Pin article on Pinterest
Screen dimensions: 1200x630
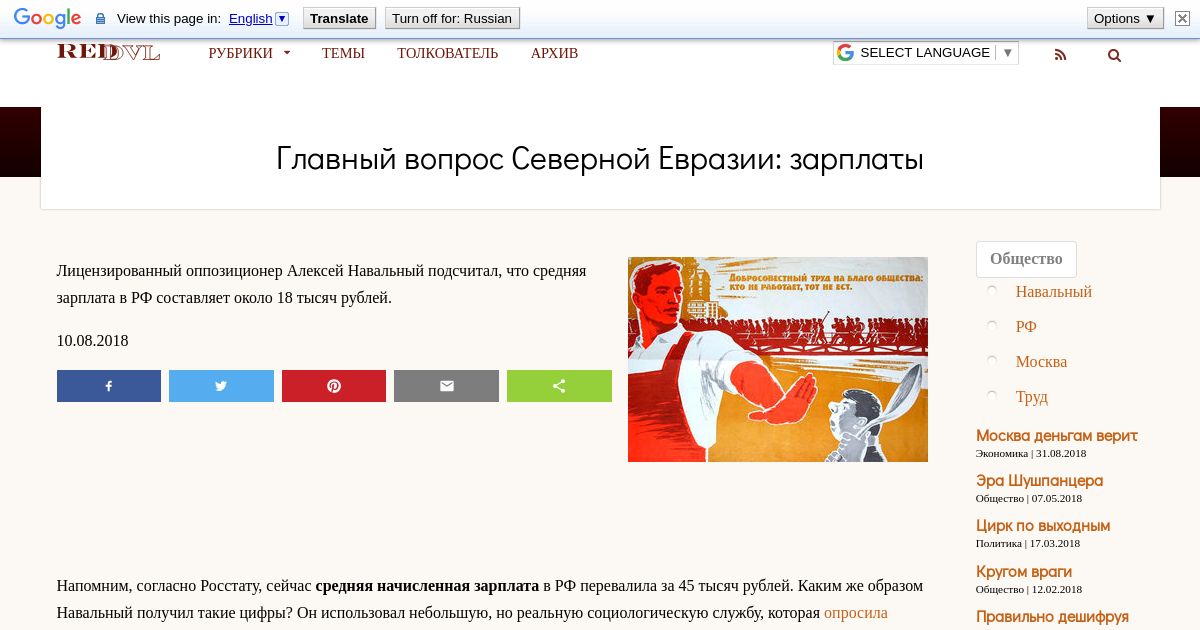[x=334, y=386]
